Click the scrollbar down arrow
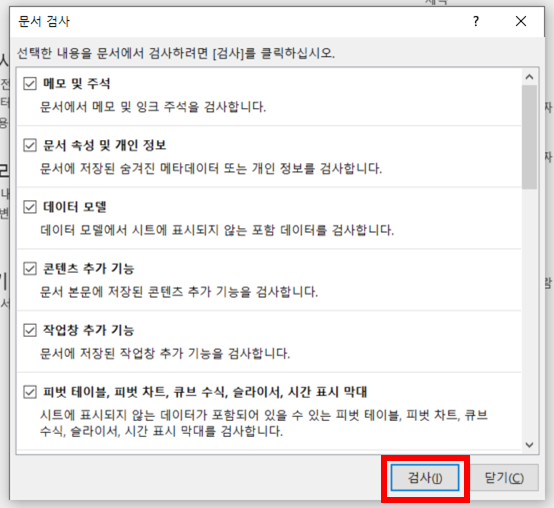 coord(529,445)
